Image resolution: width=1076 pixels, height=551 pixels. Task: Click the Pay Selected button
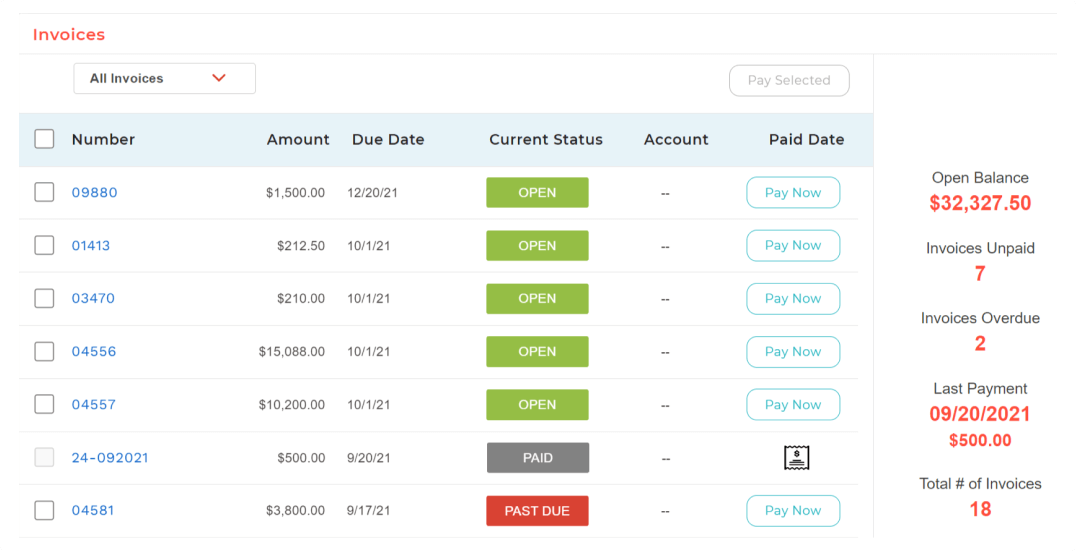click(x=789, y=81)
